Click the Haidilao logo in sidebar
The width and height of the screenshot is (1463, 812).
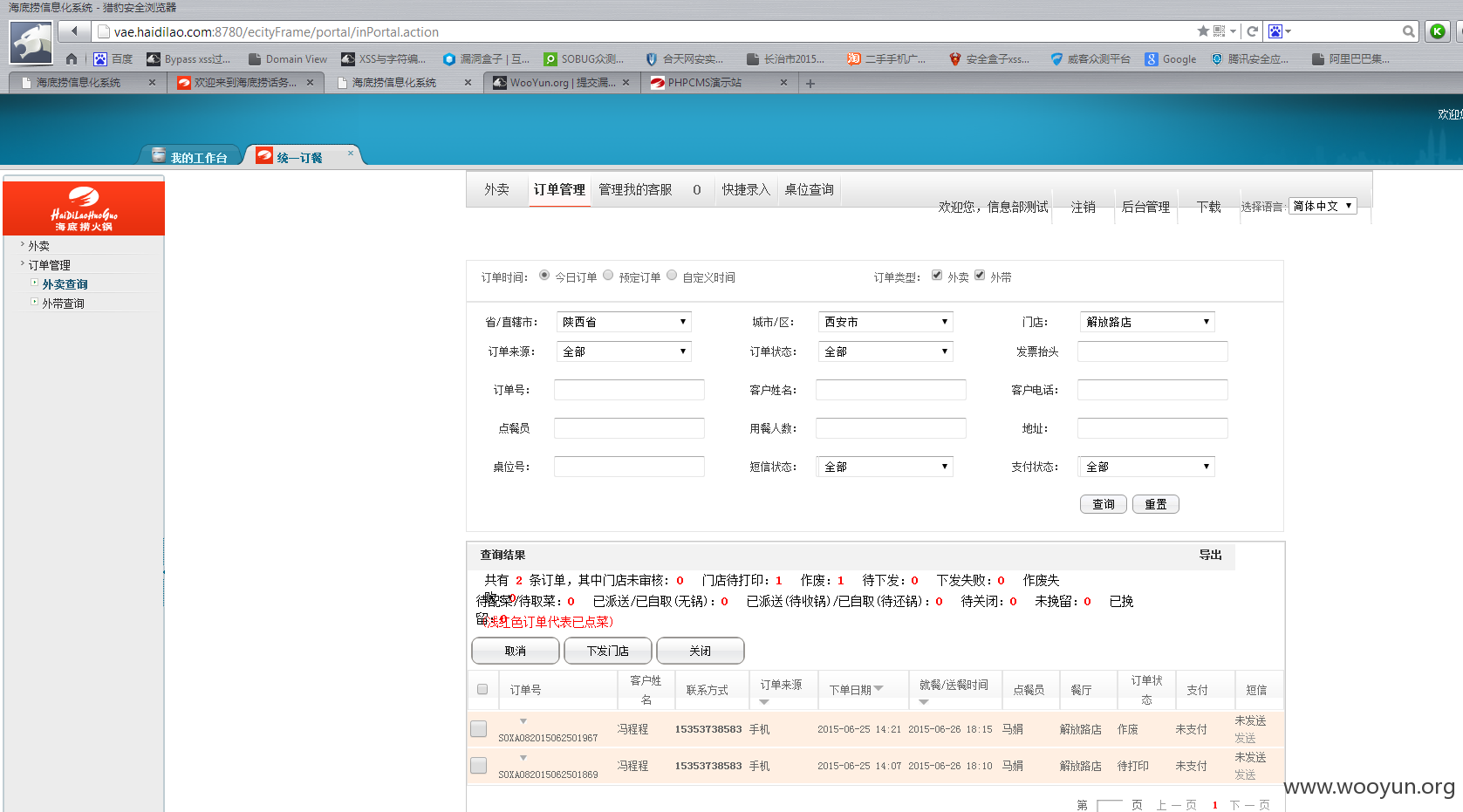84,208
